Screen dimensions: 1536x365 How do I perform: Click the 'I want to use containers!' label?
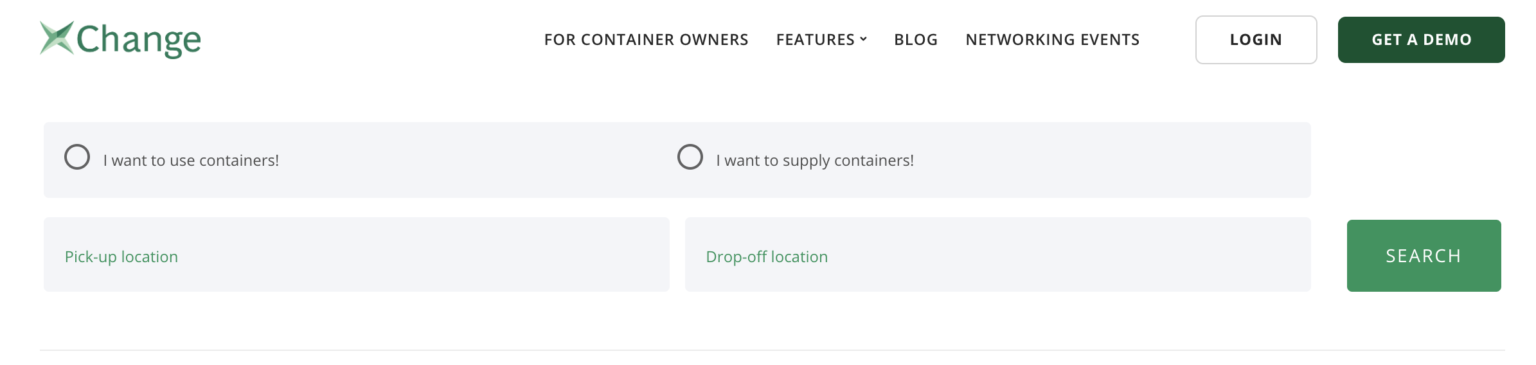click(x=191, y=160)
